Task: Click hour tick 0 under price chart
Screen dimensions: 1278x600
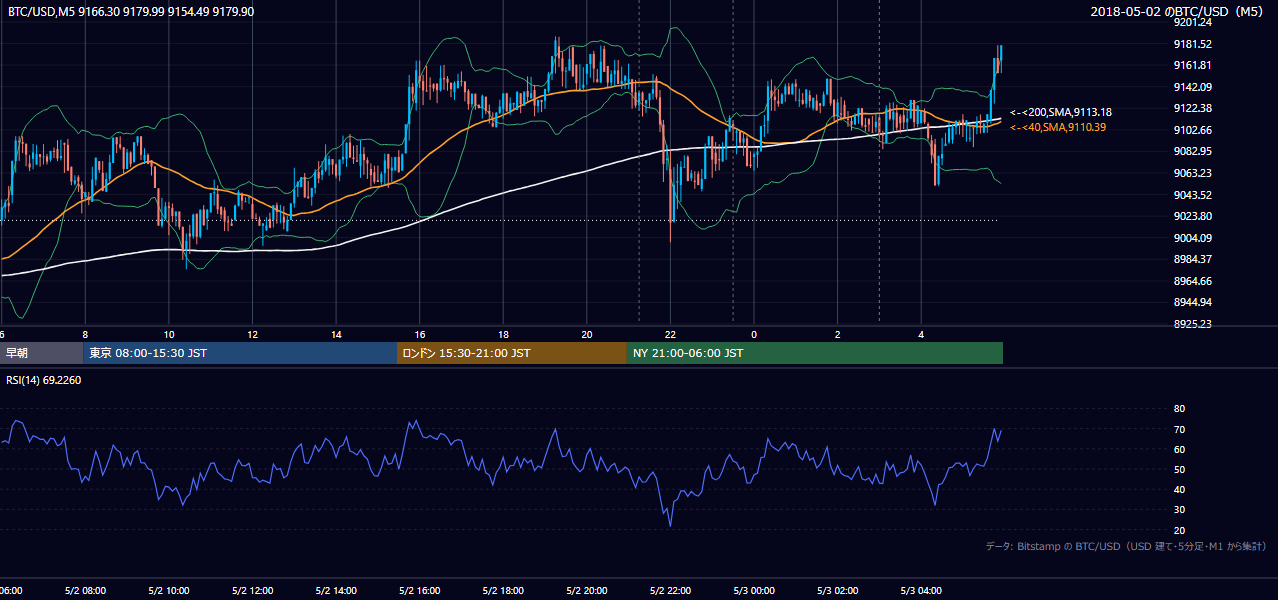Action: (755, 334)
